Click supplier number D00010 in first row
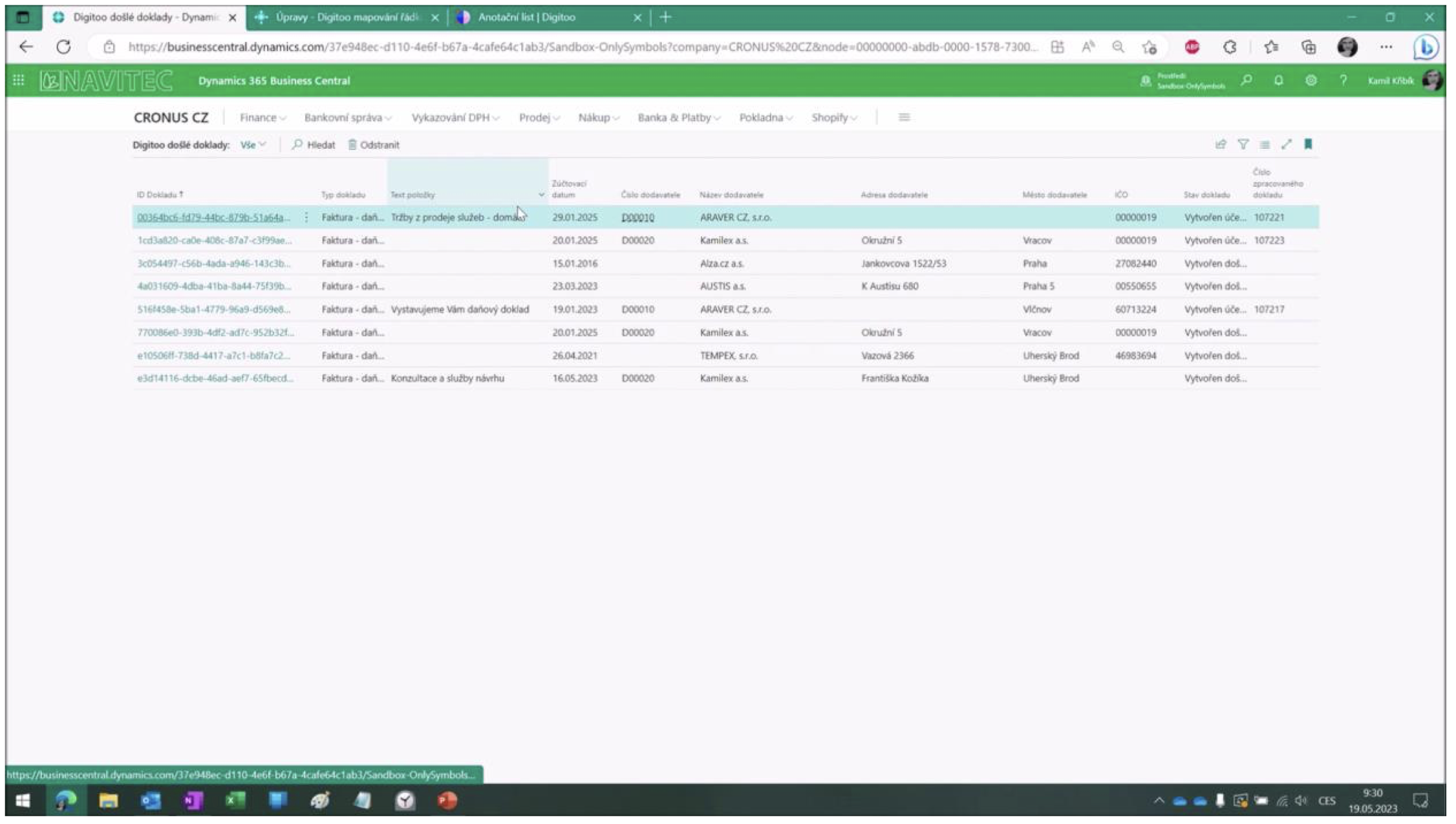1456x824 pixels. tap(637, 217)
